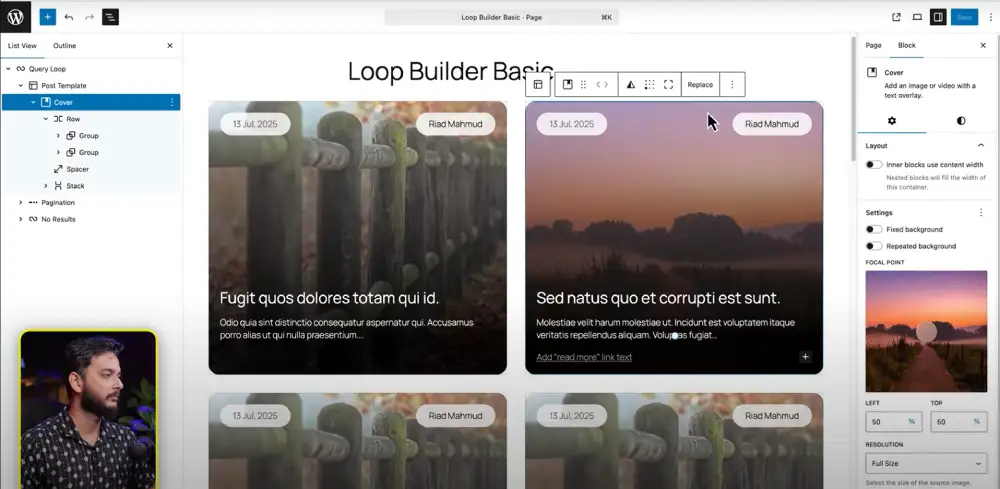Click Replace in the block toolbar
The height and width of the screenshot is (489, 1000).
[x=700, y=84]
